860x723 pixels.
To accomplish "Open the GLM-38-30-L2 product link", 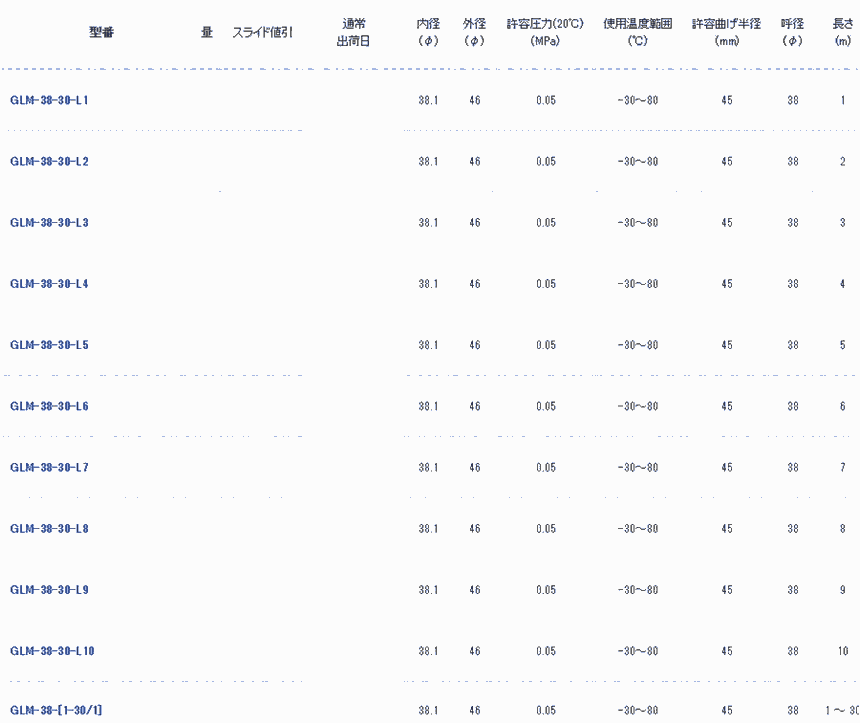I will 49,162.
